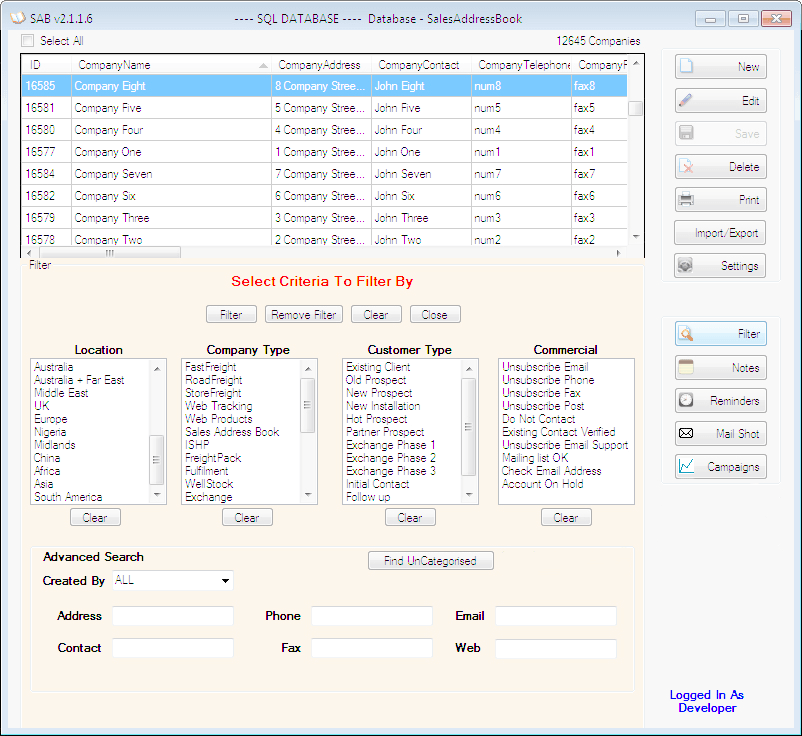Select Hot Prospect in Customer Type list
The height and width of the screenshot is (736, 802).
(x=376, y=419)
